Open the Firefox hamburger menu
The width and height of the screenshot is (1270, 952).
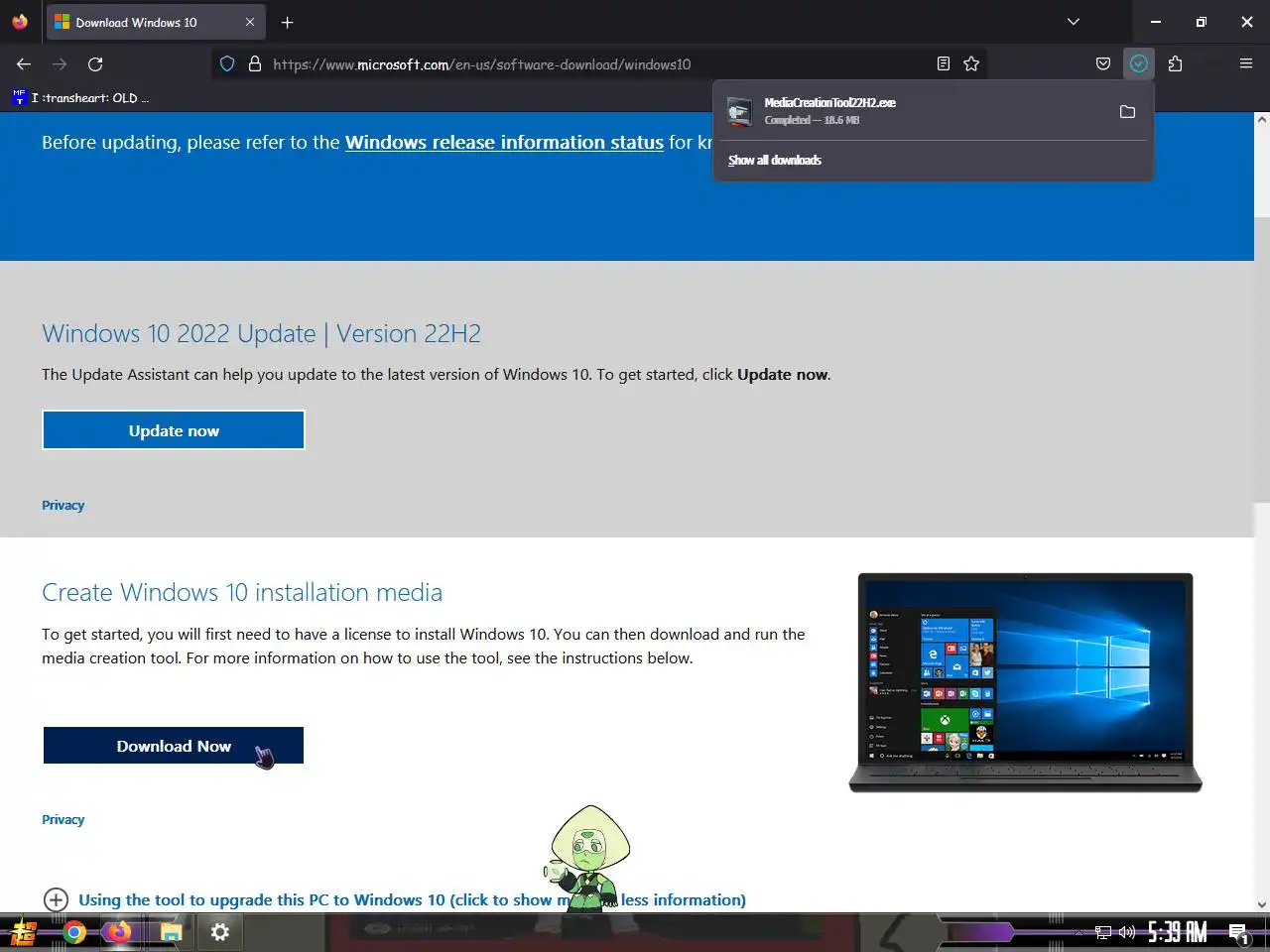[1246, 63]
